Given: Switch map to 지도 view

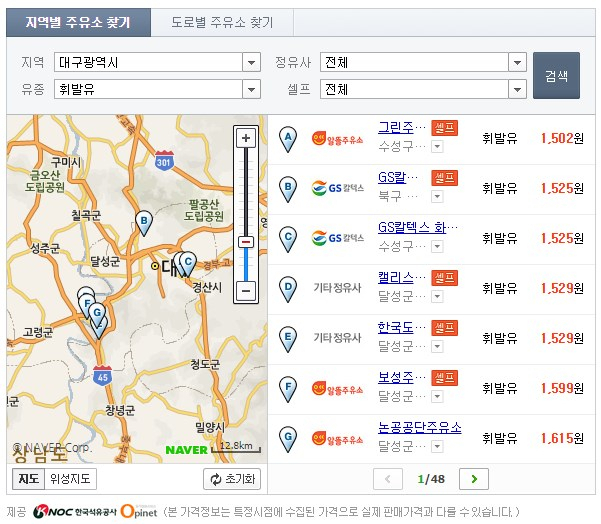Looking at the screenshot, I should click(x=28, y=478).
